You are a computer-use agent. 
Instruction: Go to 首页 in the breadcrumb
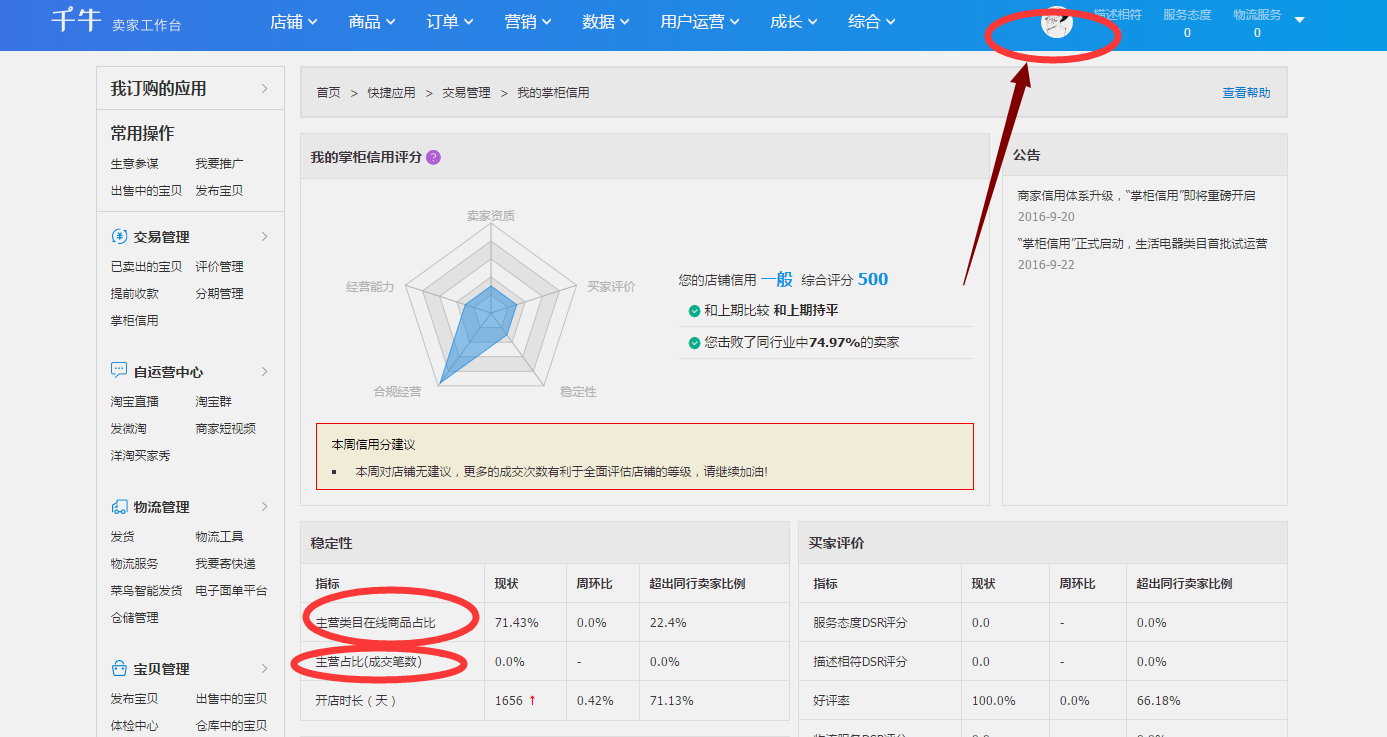(x=328, y=92)
